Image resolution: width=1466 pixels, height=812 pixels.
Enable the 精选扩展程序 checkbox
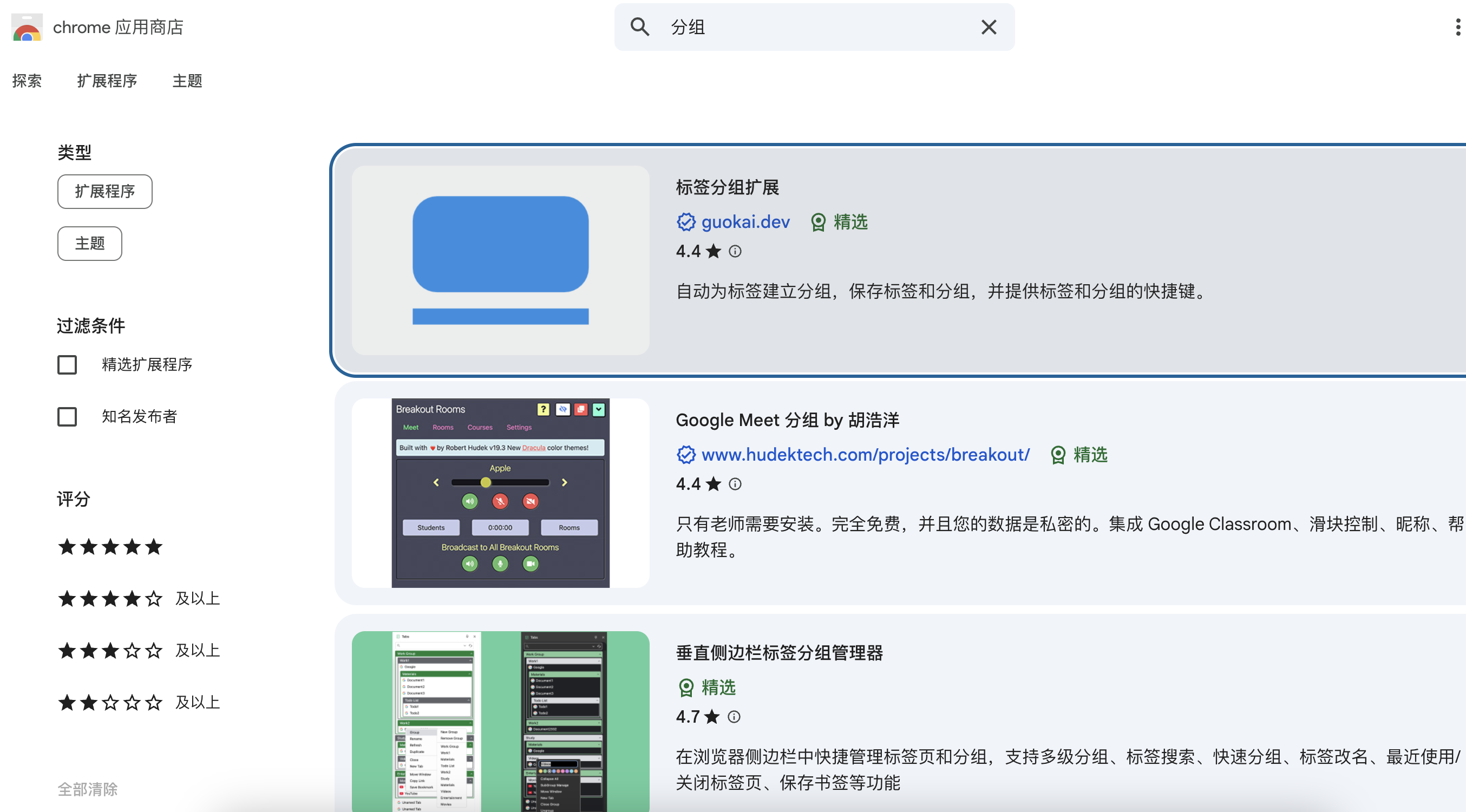coord(67,364)
